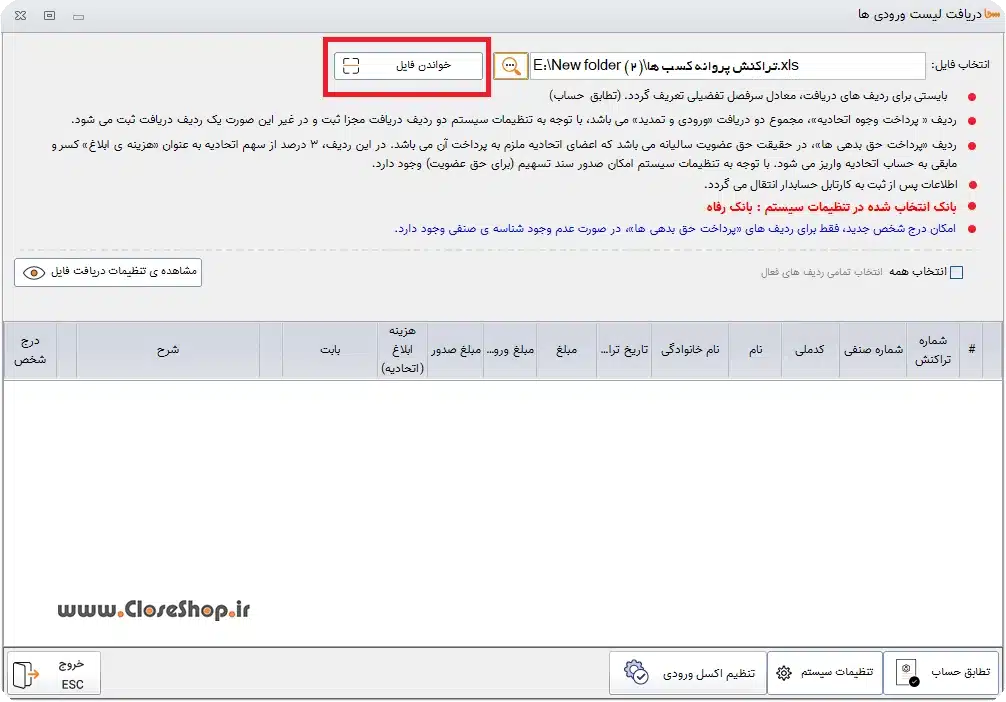
Task: Click the file path input field
Action: click(x=728, y=66)
